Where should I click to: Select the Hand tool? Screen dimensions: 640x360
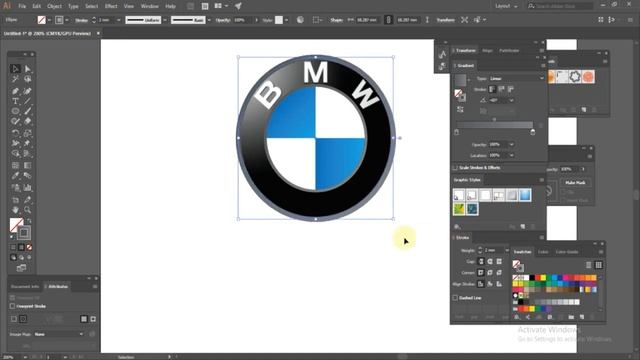click(x=15, y=210)
